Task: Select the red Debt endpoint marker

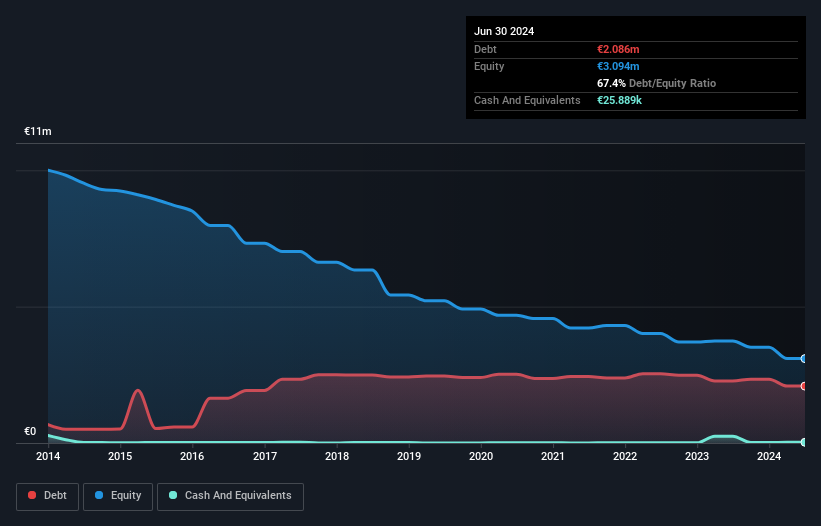Action: 804,386
